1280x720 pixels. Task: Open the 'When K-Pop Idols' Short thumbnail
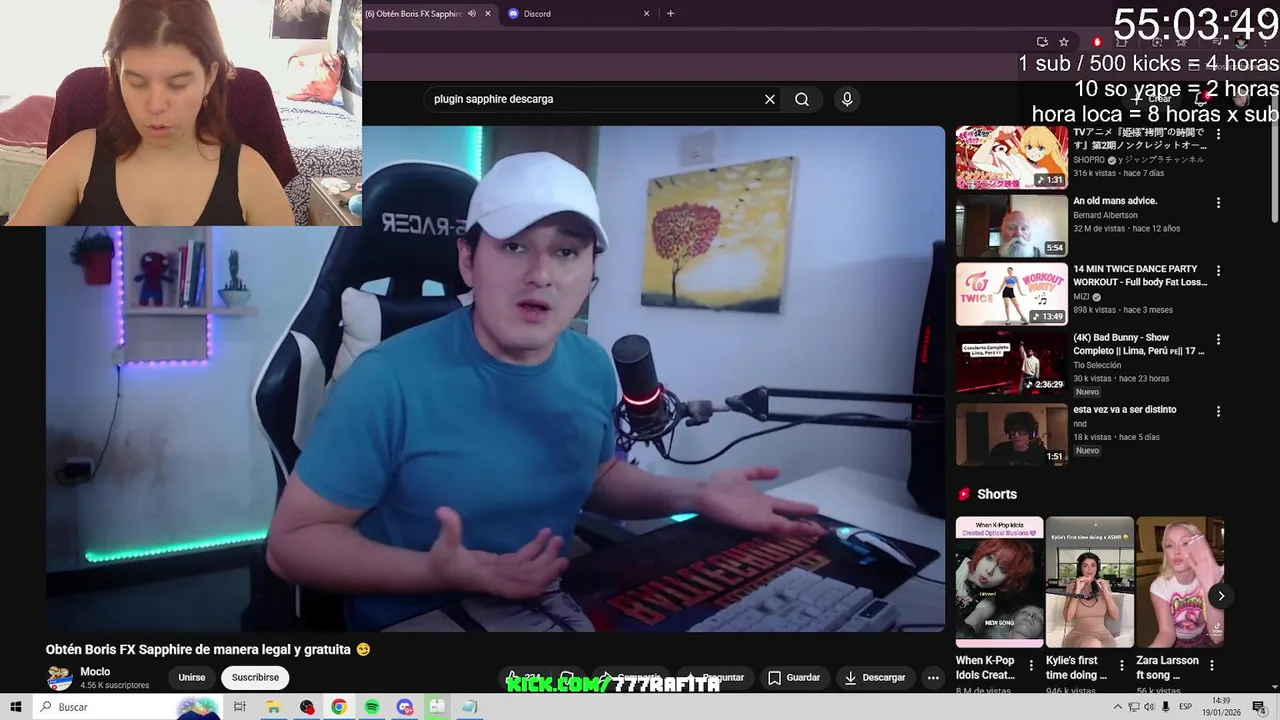[999, 582]
